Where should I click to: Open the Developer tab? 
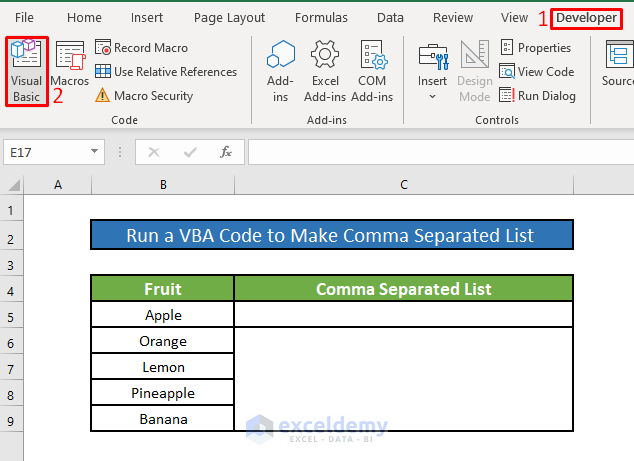click(x=586, y=17)
